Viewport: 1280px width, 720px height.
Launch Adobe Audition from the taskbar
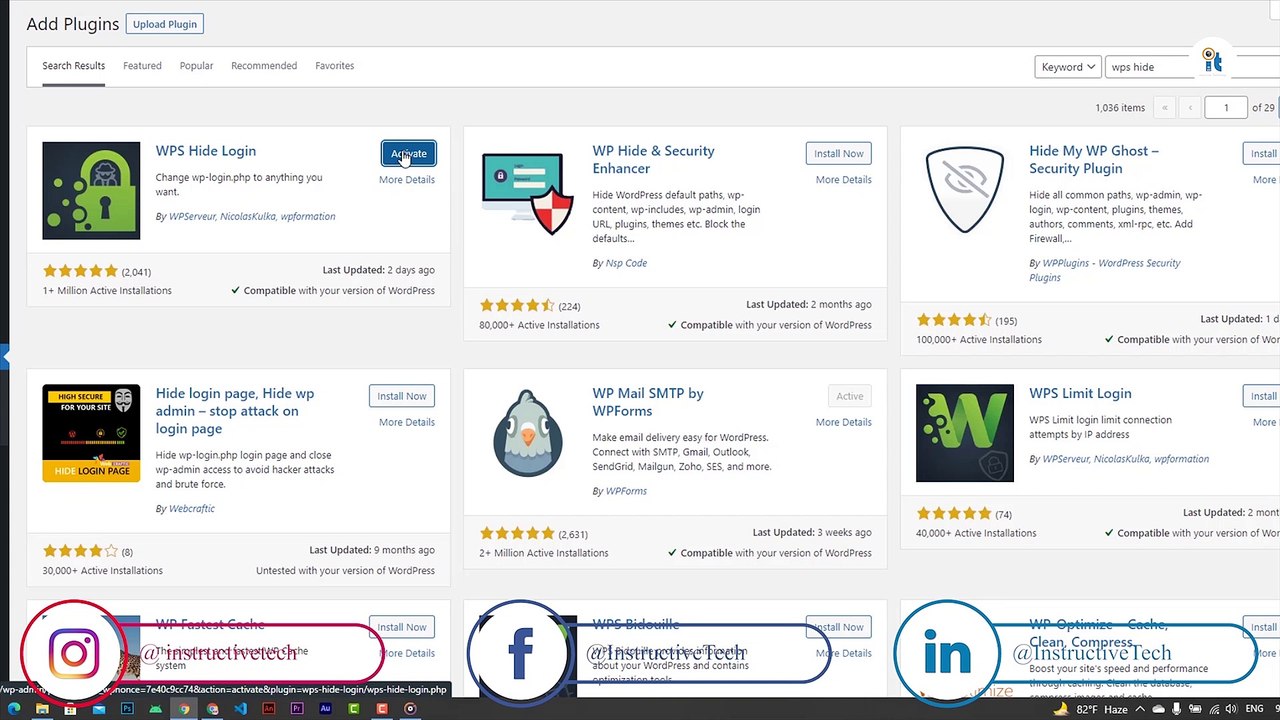pyautogui.click(x=325, y=708)
